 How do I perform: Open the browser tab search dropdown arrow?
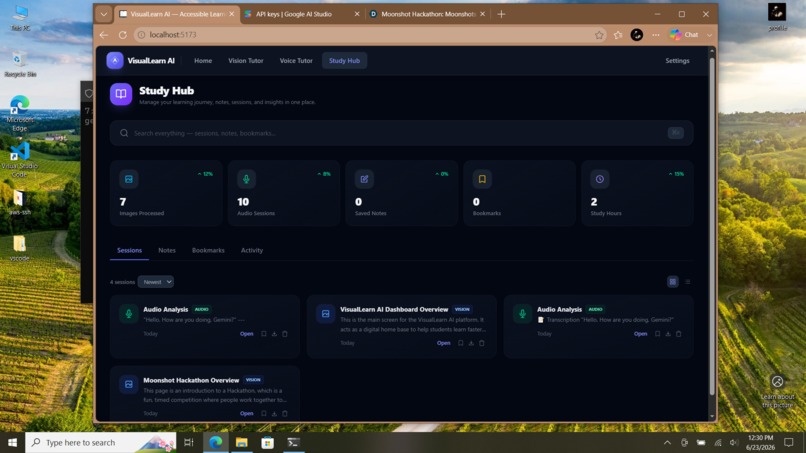click(104, 14)
